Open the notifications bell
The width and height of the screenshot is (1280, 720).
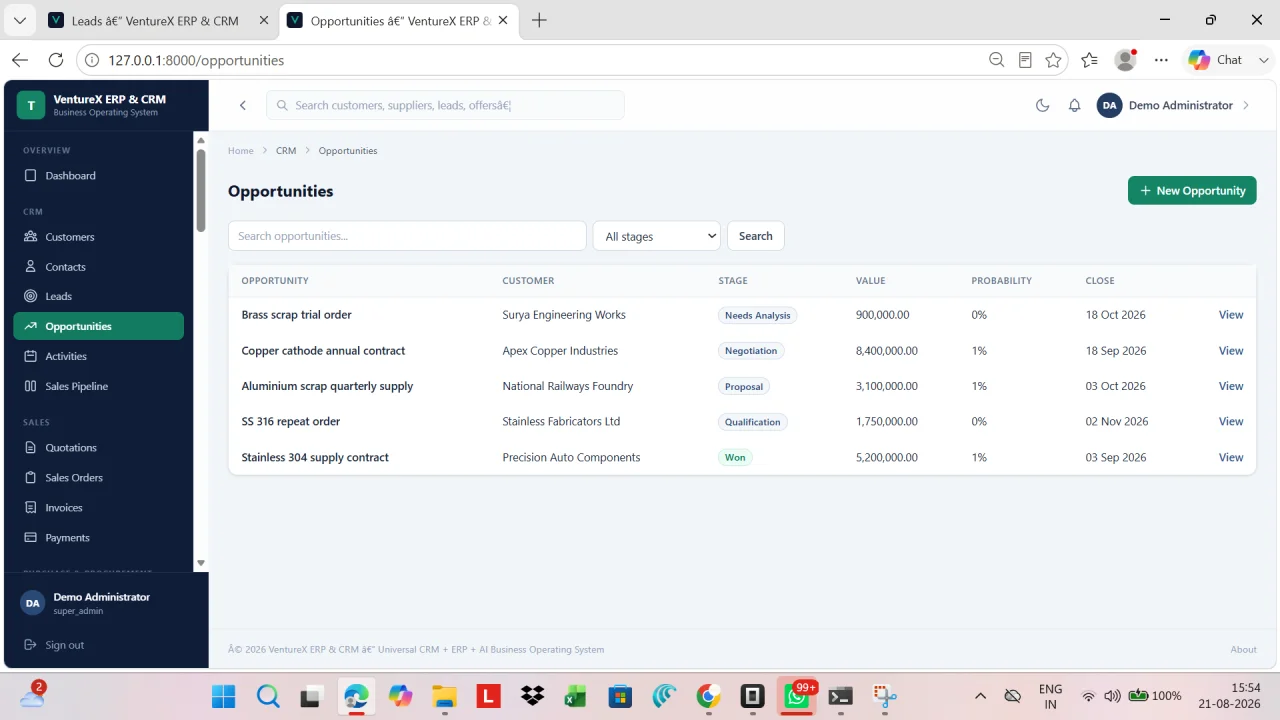click(x=1074, y=105)
